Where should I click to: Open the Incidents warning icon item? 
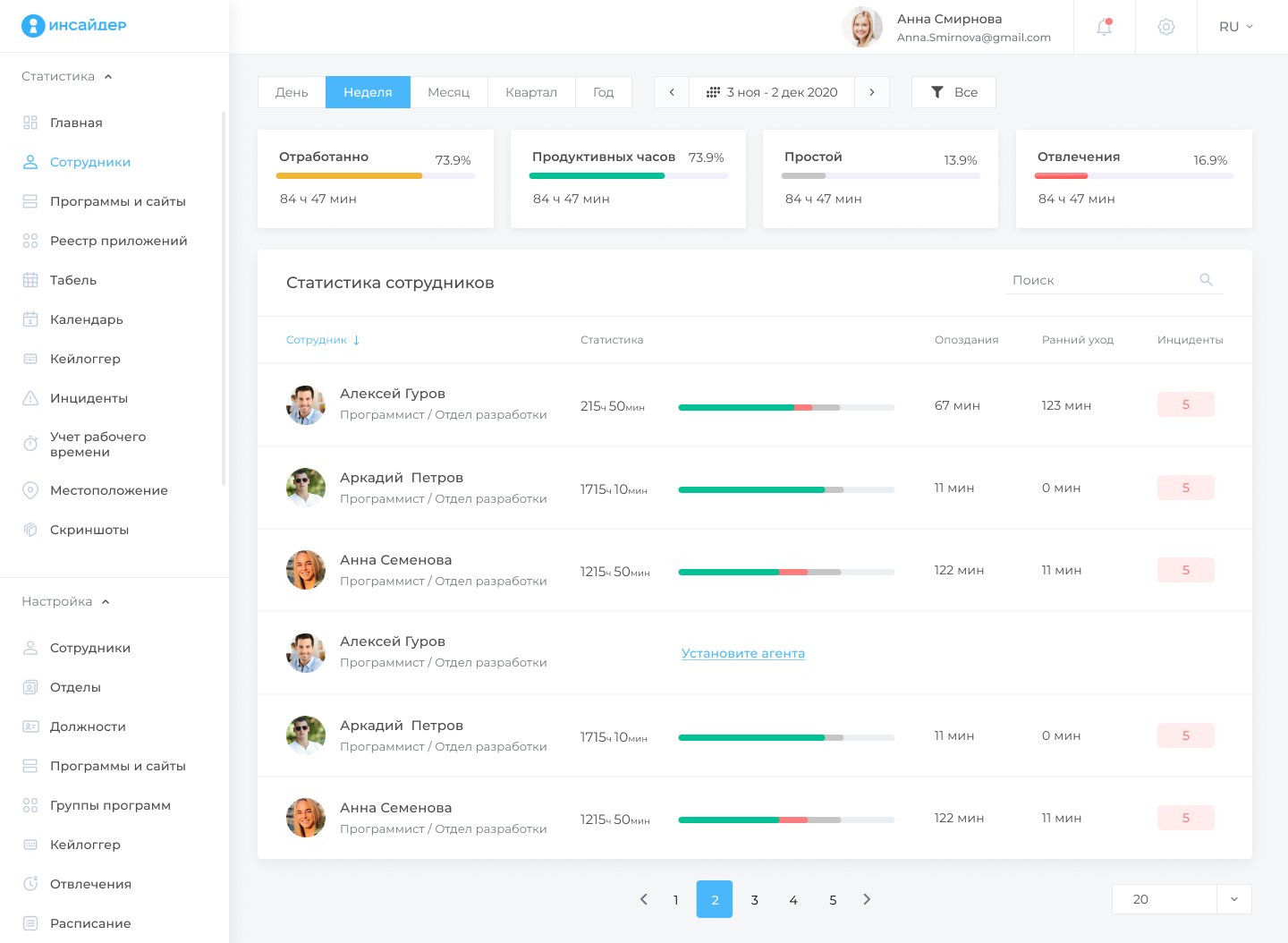(30, 398)
